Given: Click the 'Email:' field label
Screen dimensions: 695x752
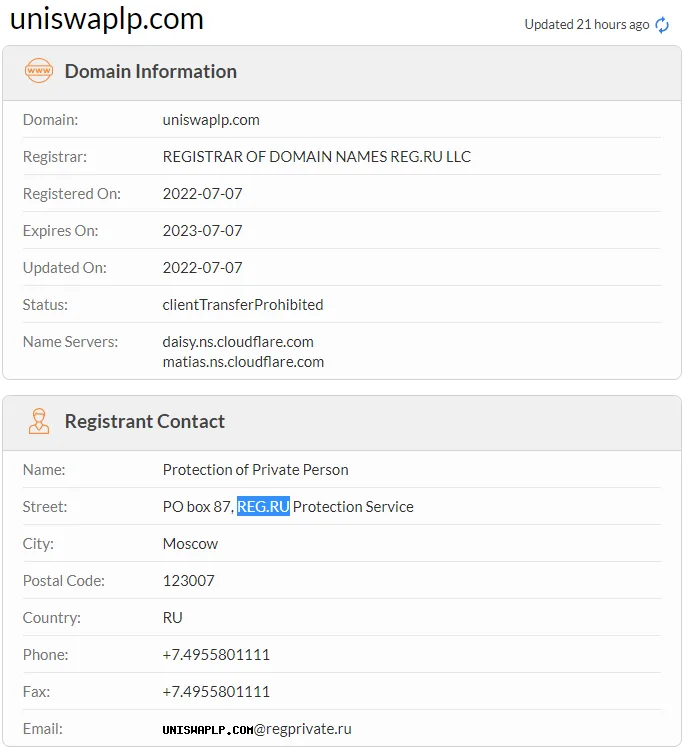Looking at the screenshot, I should [42, 729].
